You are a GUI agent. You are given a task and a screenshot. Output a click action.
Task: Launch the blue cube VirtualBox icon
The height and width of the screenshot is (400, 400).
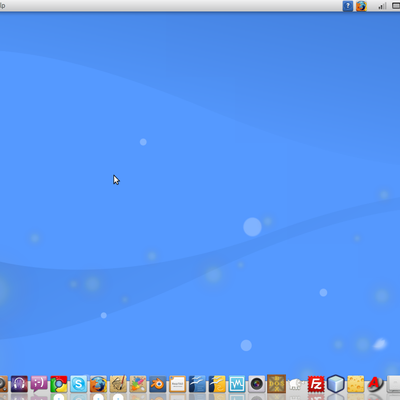pos(336,384)
